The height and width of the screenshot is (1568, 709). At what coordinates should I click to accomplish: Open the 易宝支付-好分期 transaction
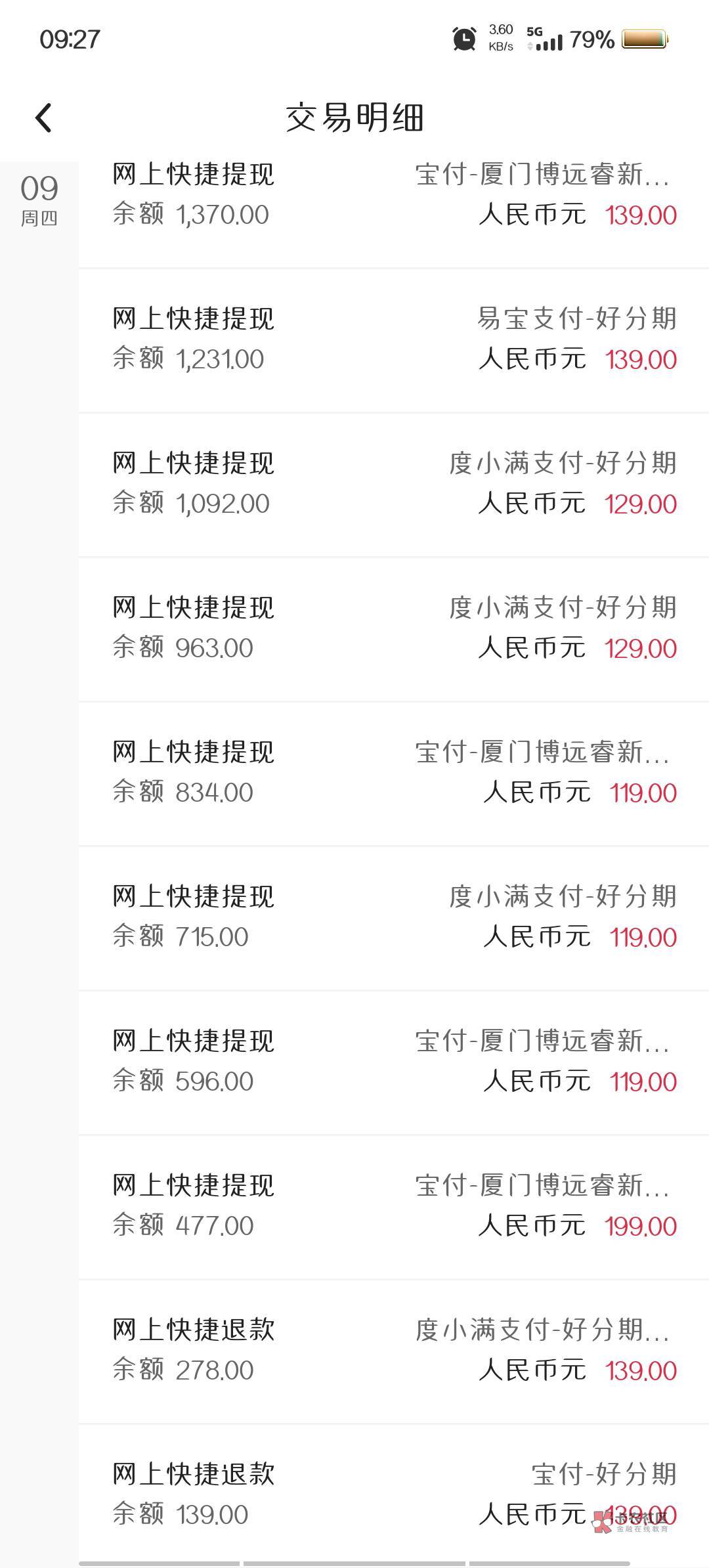click(x=394, y=339)
